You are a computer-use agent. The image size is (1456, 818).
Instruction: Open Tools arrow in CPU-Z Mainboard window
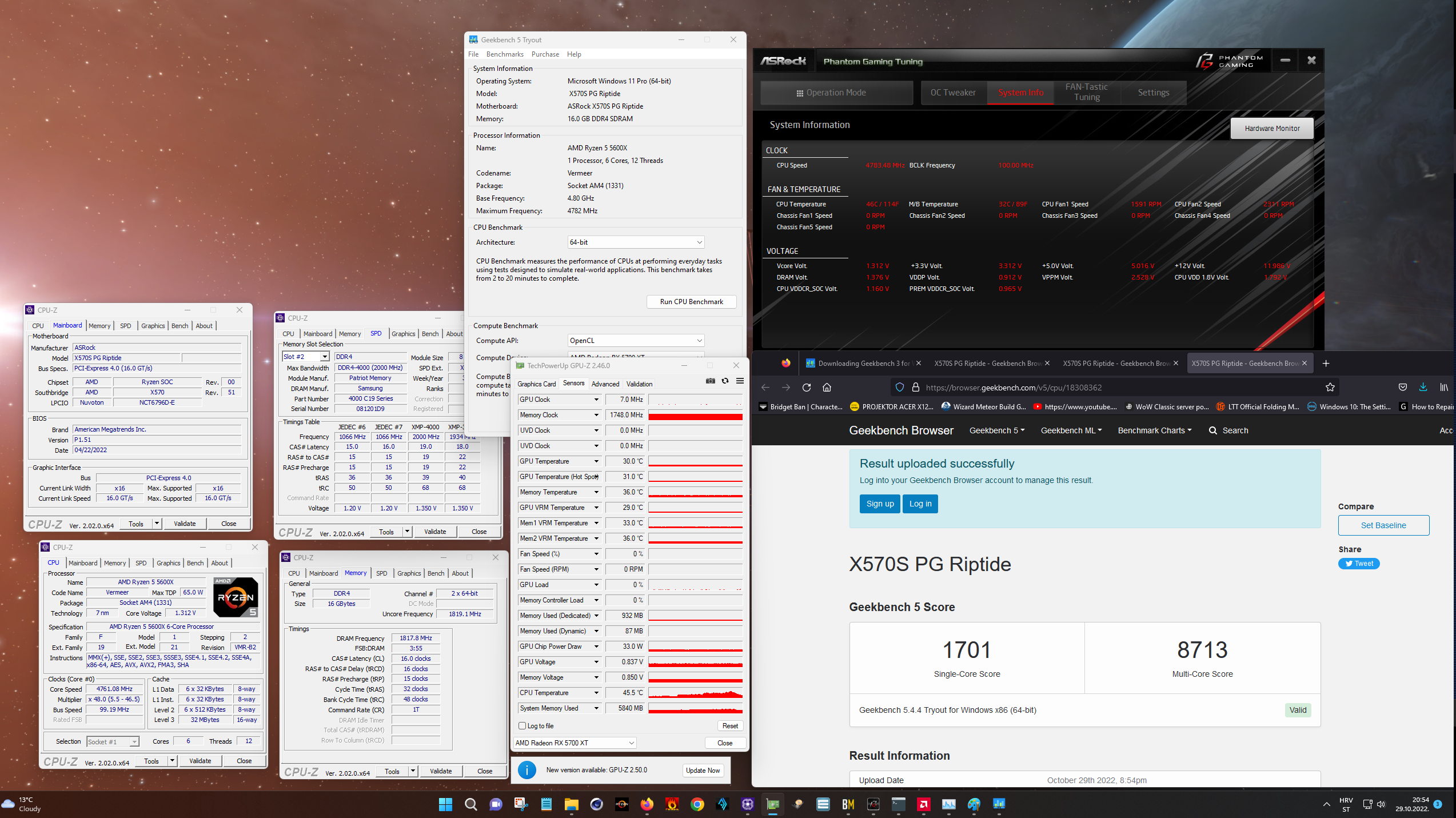click(157, 524)
